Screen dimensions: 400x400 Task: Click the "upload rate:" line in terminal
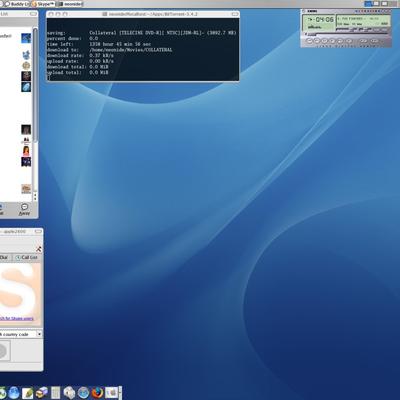80,61
